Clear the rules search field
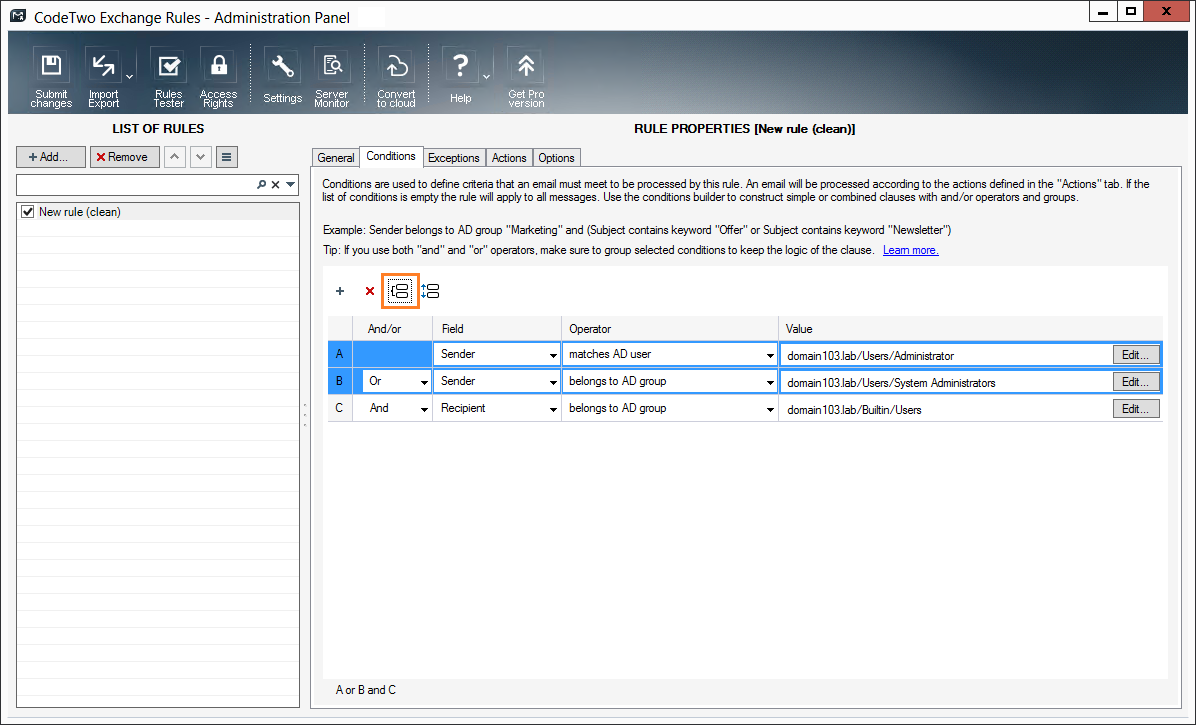This screenshot has width=1196, height=725. (276, 184)
